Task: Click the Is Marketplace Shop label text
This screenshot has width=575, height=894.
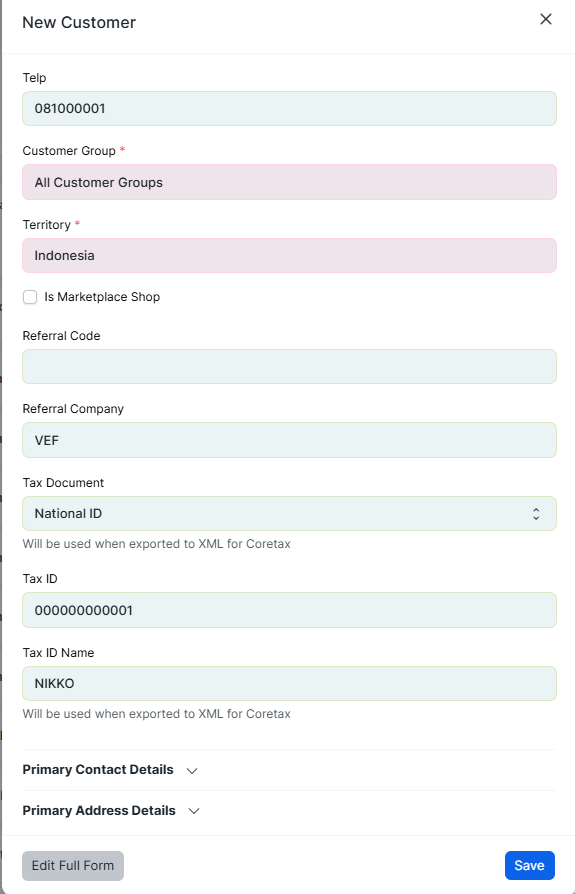Action: click(x=102, y=297)
